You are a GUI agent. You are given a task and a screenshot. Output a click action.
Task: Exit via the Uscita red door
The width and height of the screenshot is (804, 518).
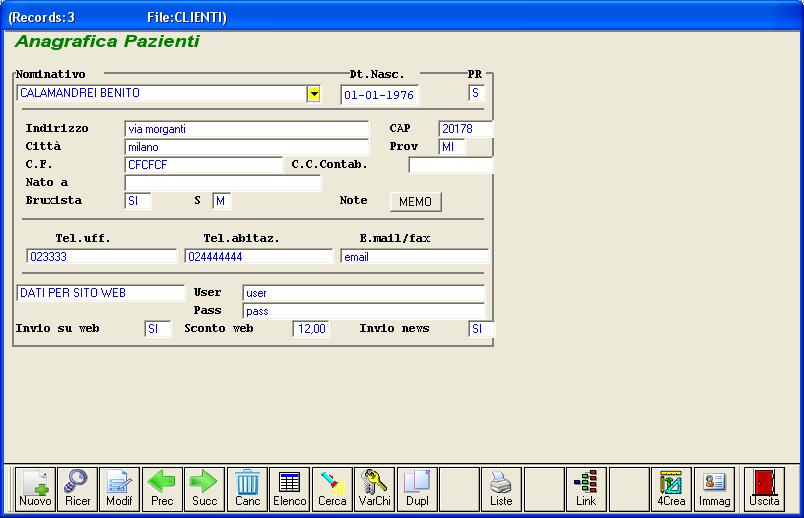[764, 489]
